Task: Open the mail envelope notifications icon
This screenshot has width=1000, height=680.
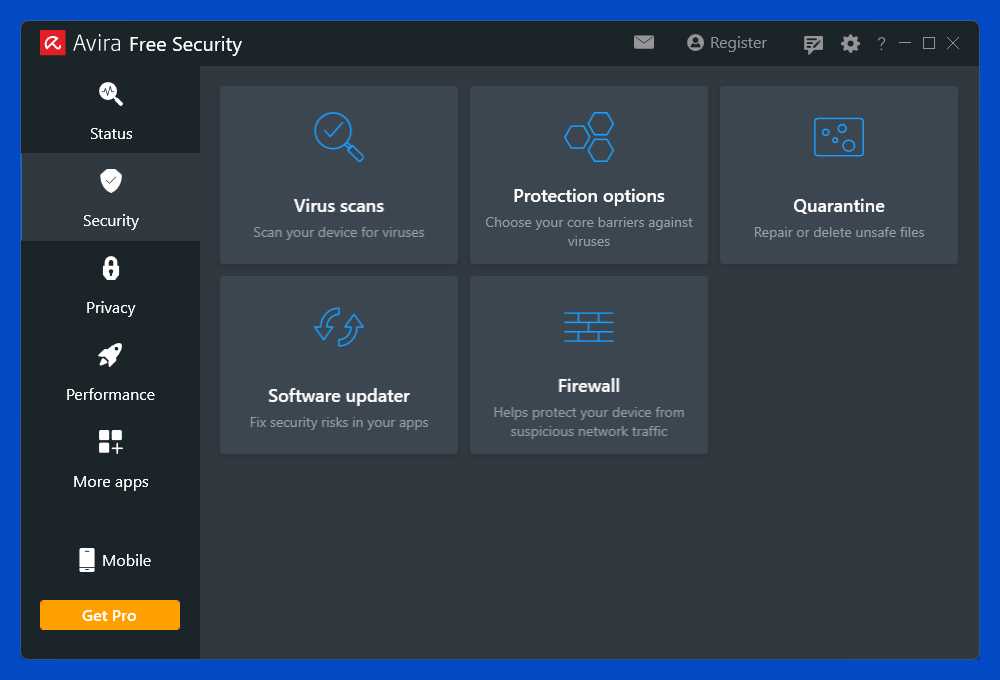Action: (643, 42)
